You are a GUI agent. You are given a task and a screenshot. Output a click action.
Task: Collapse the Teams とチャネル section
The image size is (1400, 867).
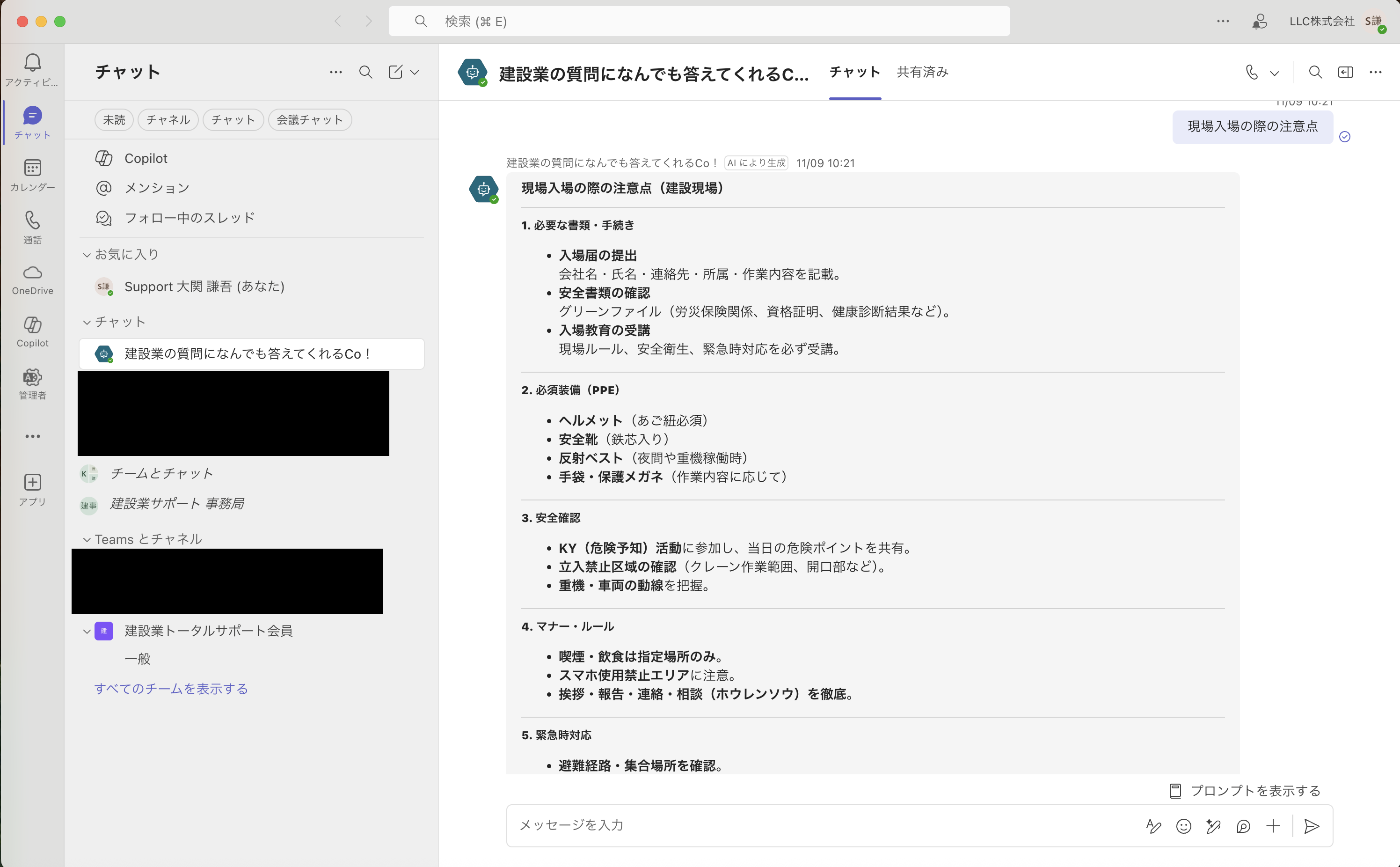pyautogui.click(x=87, y=539)
